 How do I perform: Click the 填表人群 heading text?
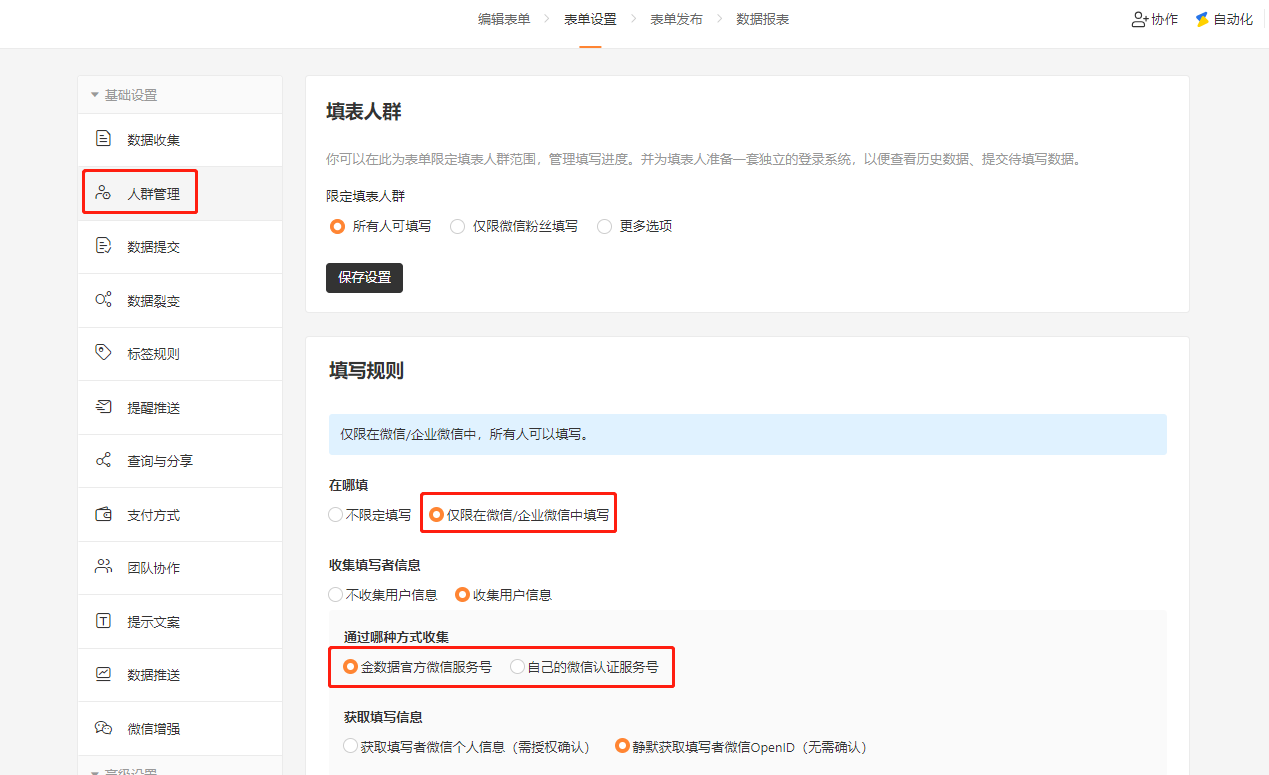[x=363, y=111]
